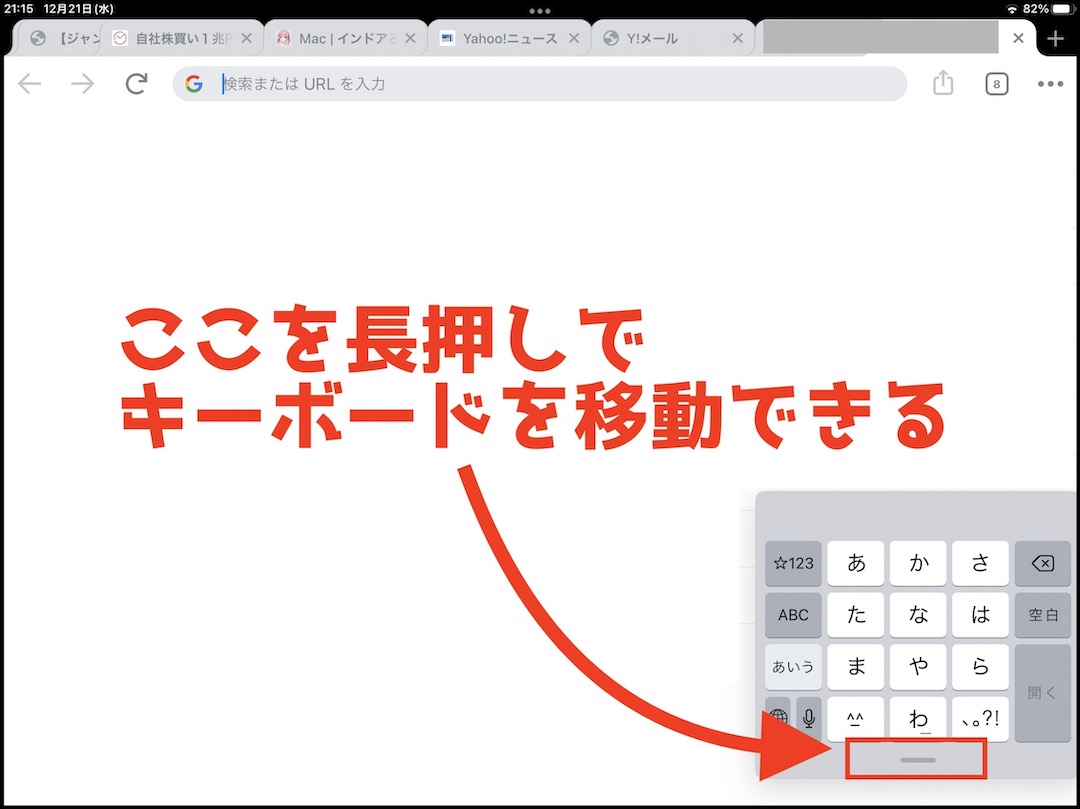Open the share sheet icon
Screen dimensions: 1080x809
click(943, 83)
